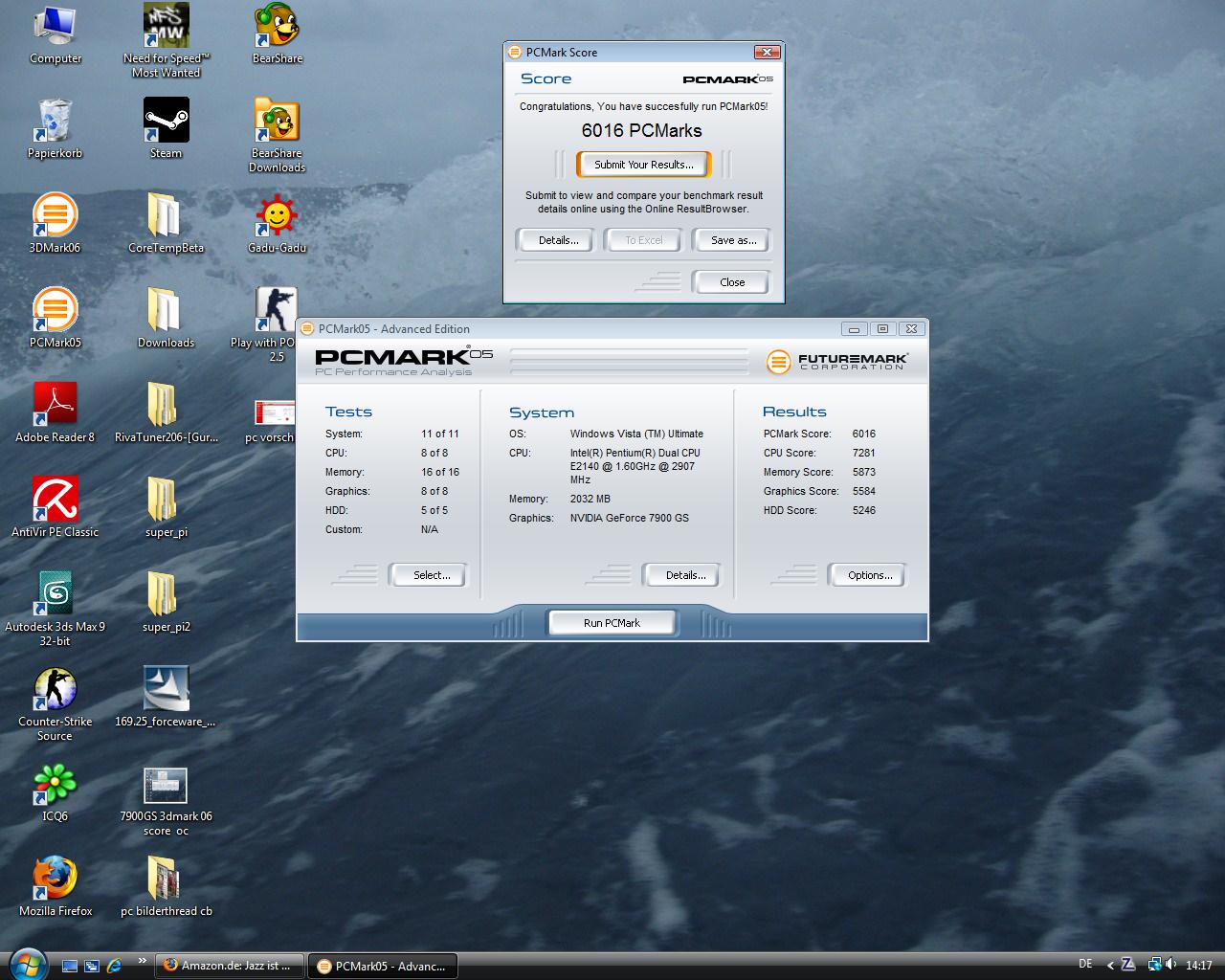Click the Run PCMark button
This screenshot has height=980, width=1225.
612,623
